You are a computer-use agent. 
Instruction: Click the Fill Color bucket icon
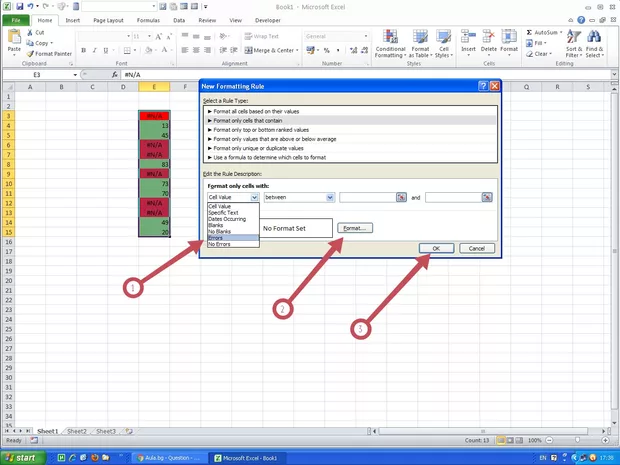tap(149, 50)
